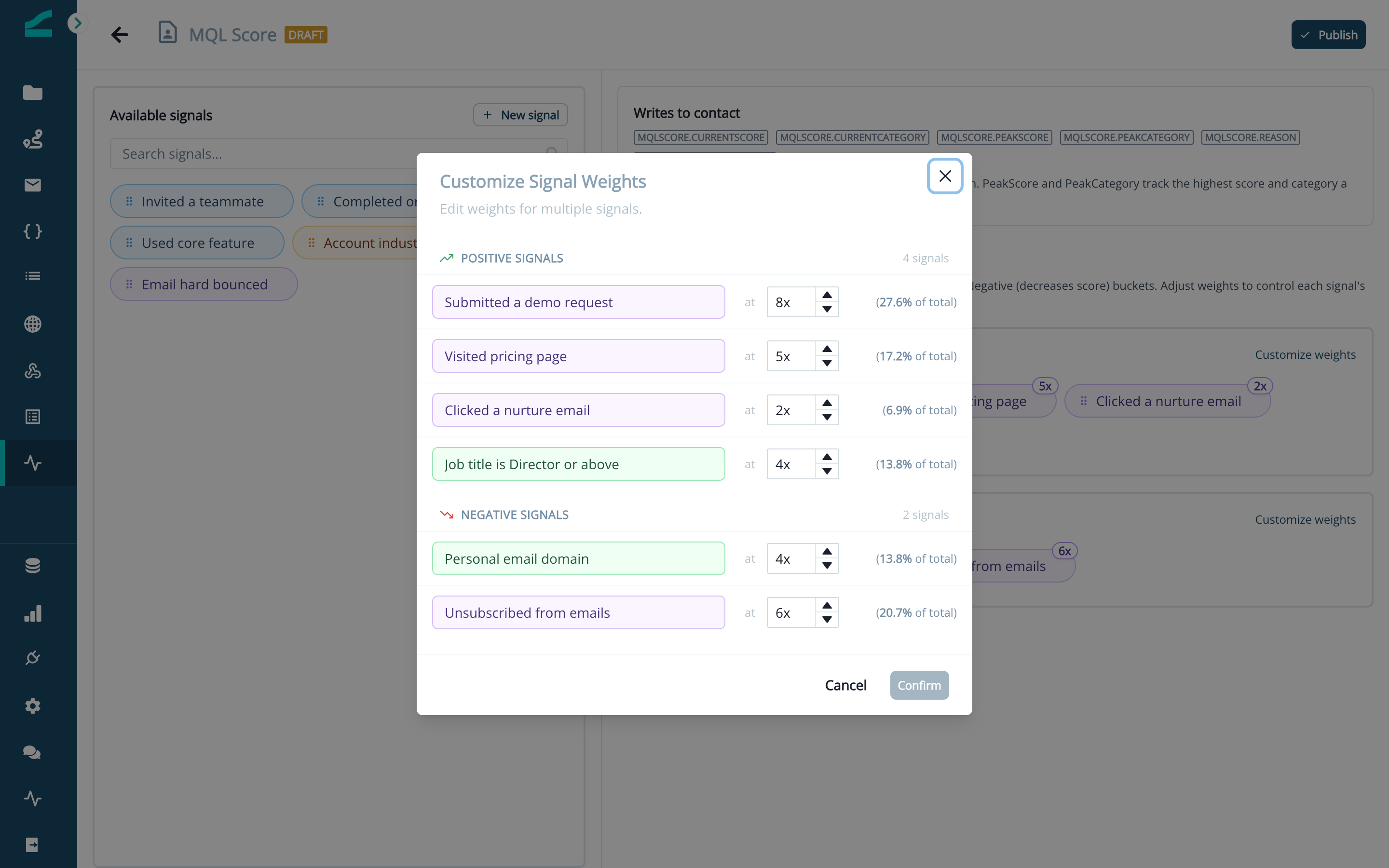Select the Personal email domain signal
The width and height of the screenshot is (1389, 868).
pos(578,558)
